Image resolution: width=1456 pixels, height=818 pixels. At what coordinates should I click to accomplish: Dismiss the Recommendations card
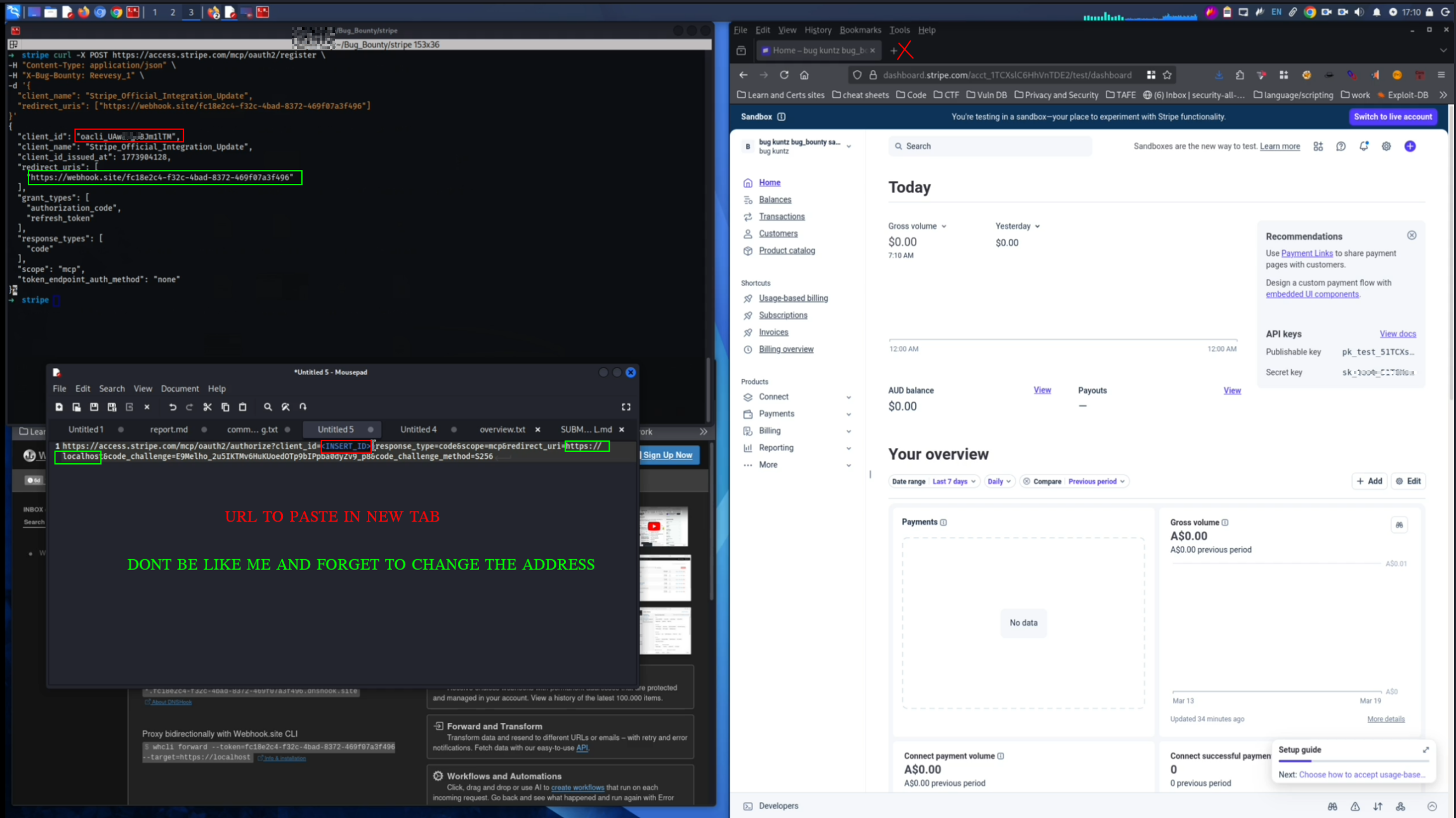(1412, 235)
